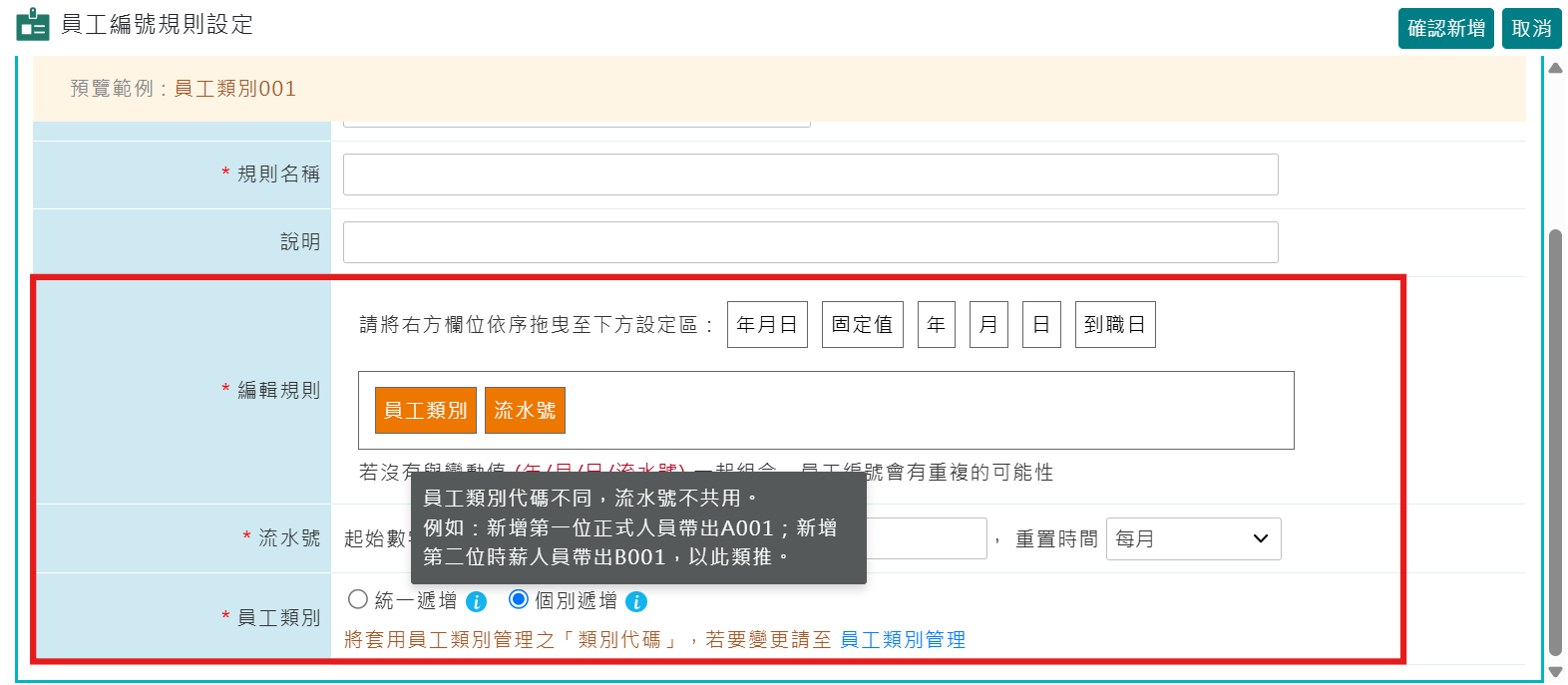
Task: Click the 年月日 field chip
Action: [767, 325]
